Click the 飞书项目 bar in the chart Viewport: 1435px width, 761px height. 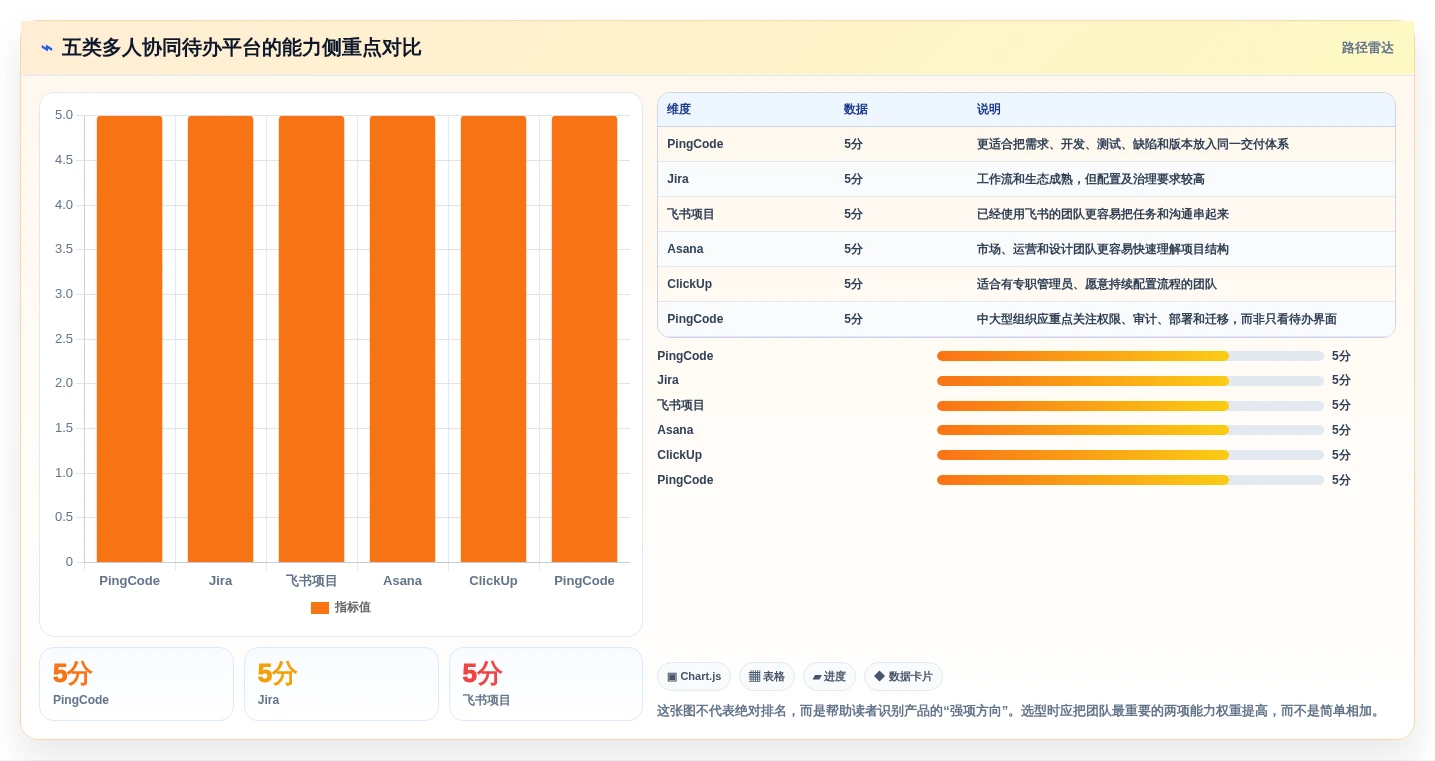(311, 339)
